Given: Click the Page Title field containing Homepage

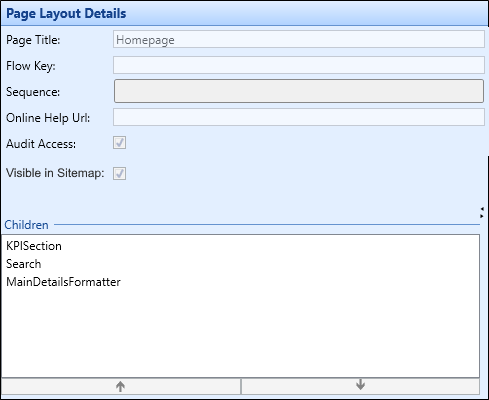Looking at the screenshot, I should pos(299,39).
